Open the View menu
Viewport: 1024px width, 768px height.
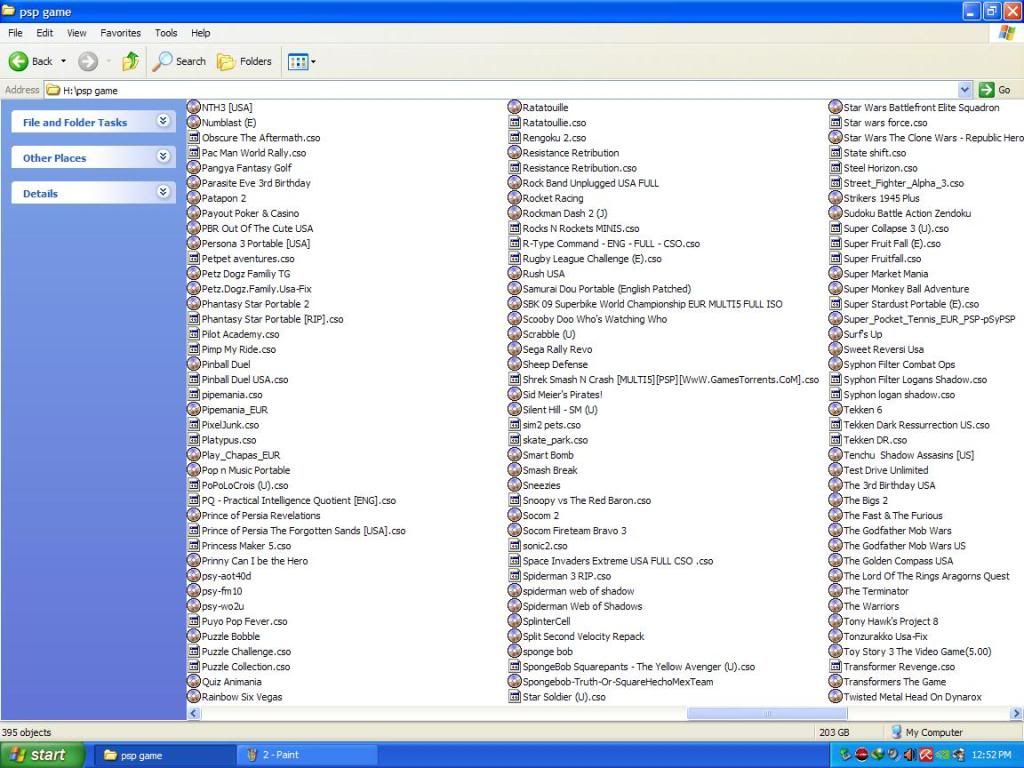point(76,33)
